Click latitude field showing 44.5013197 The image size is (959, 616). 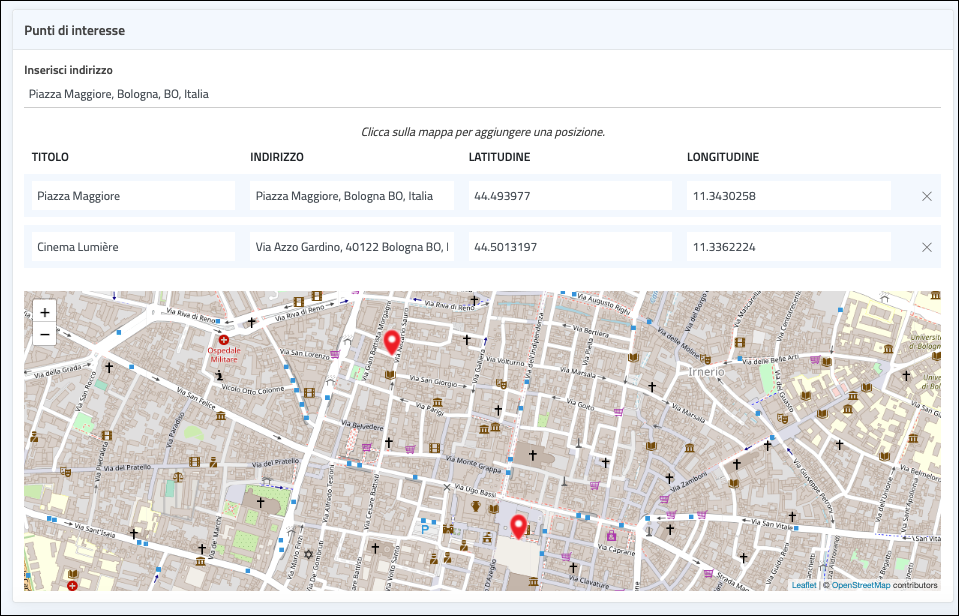(569, 246)
